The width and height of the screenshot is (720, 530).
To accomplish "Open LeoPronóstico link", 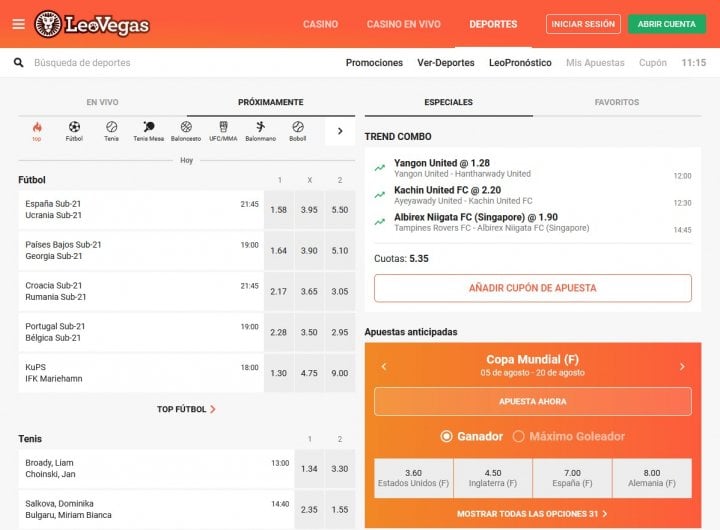I will [x=520, y=62].
